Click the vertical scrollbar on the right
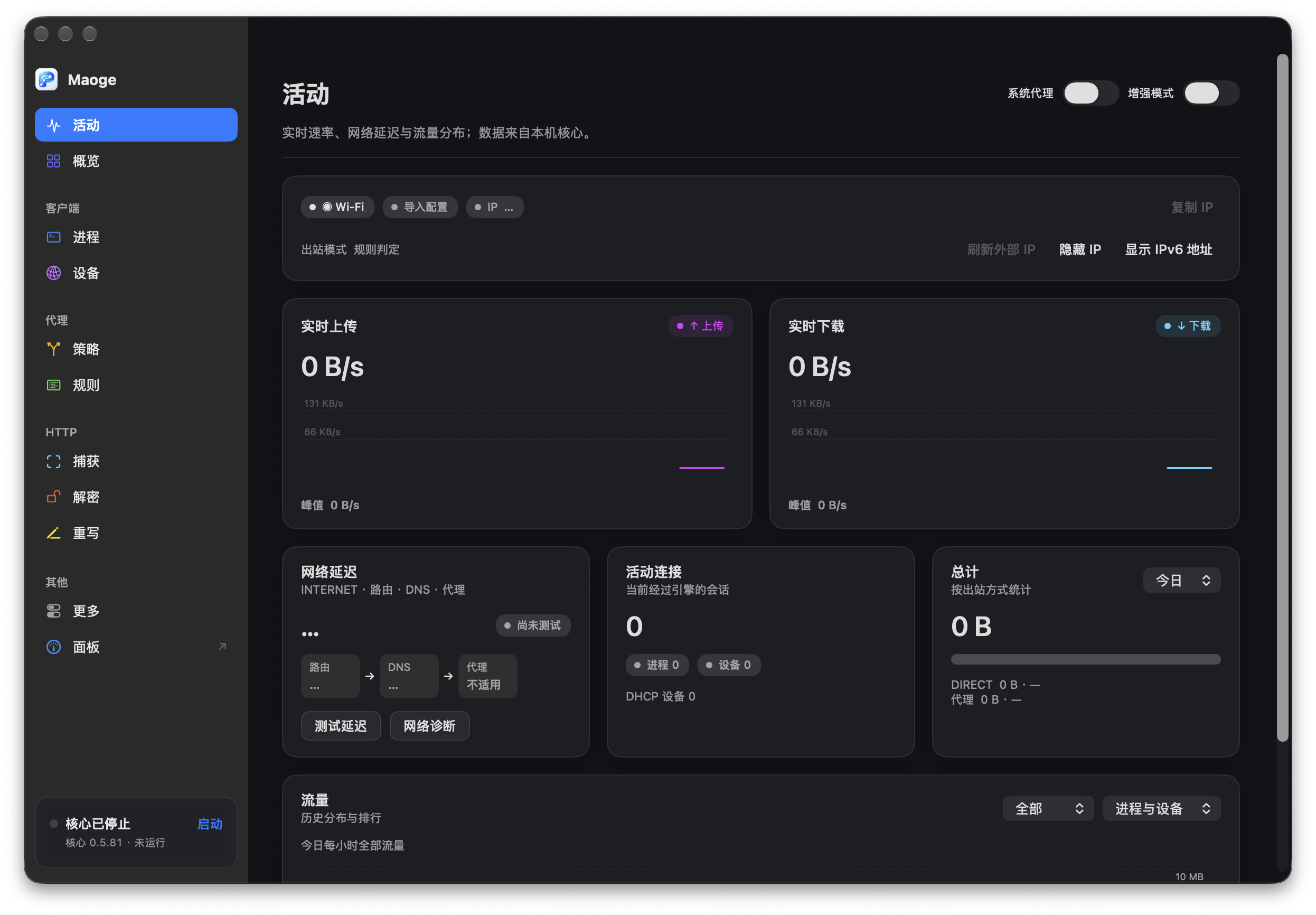This screenshot has height=915, width=1316. pos(1282,397)
